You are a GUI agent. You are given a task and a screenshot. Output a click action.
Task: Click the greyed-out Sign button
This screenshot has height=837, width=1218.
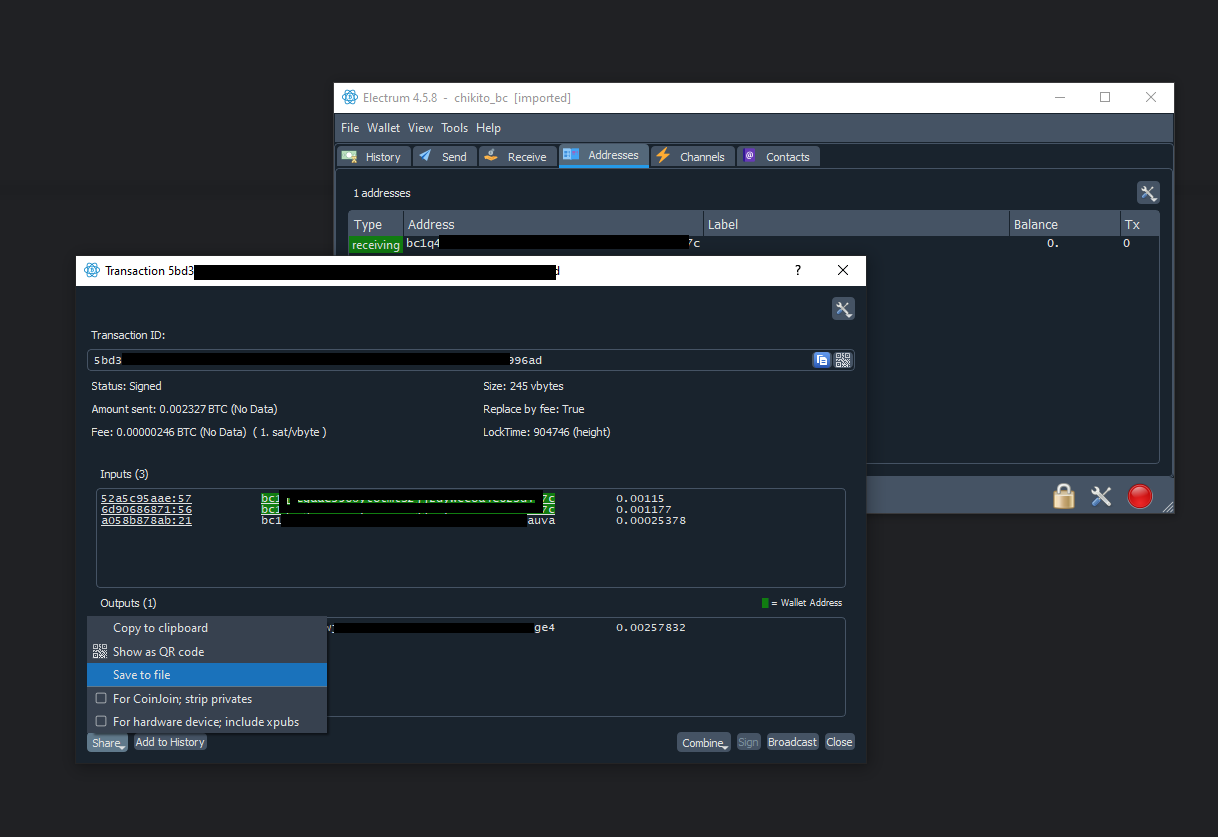[x=748, y=742]
